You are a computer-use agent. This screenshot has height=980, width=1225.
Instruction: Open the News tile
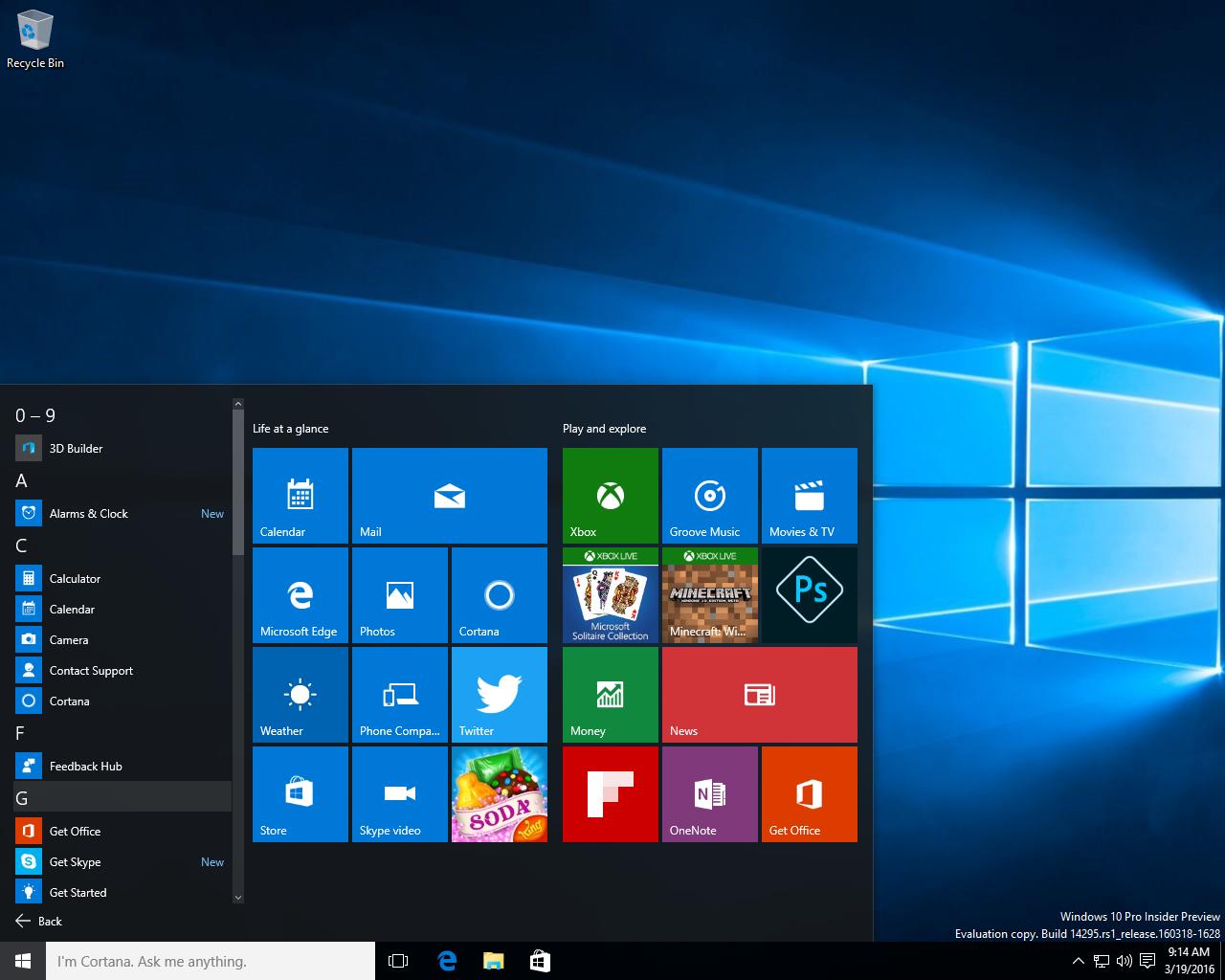click(760, 695)
